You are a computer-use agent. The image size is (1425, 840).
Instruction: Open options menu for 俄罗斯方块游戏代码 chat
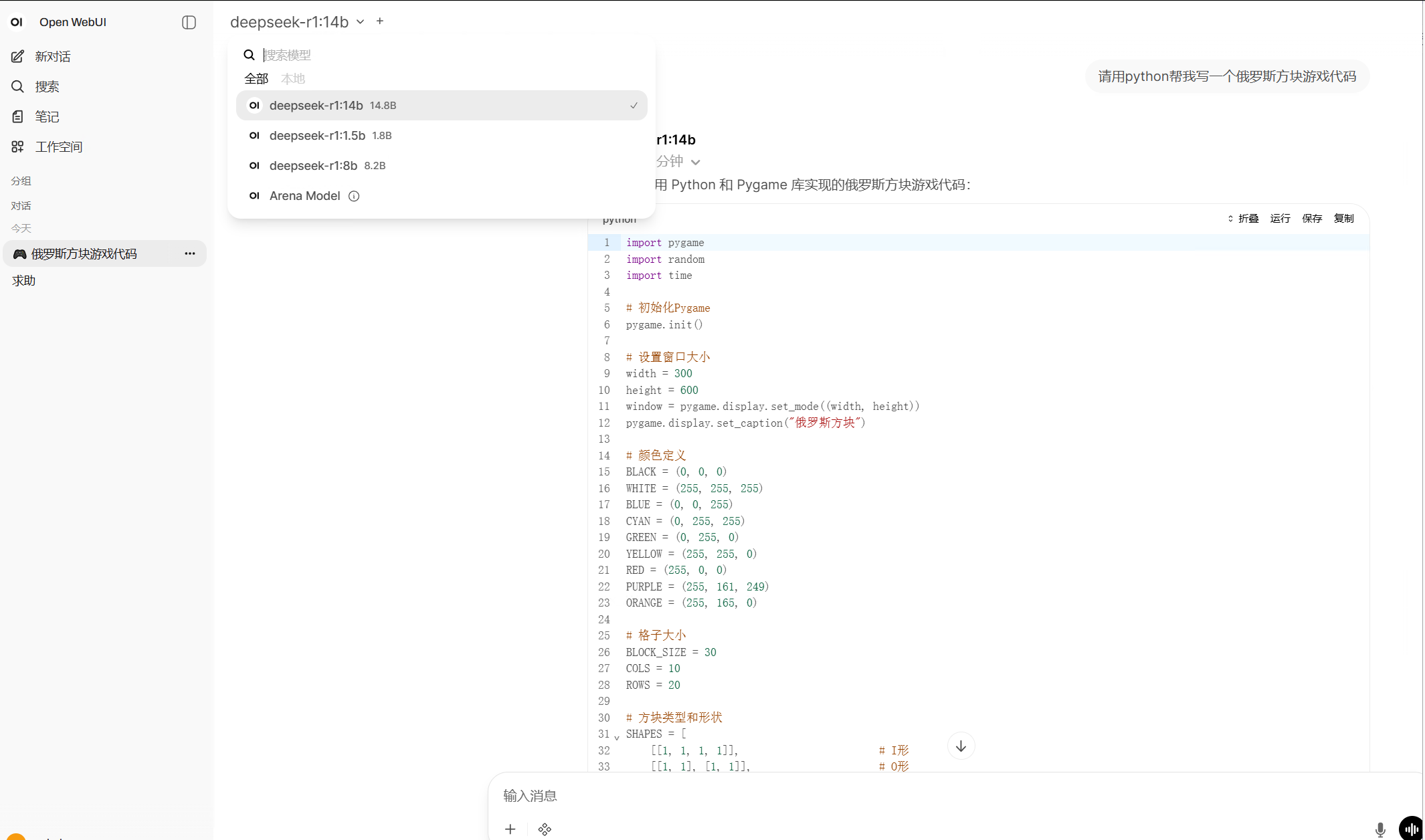pos(190,253)
